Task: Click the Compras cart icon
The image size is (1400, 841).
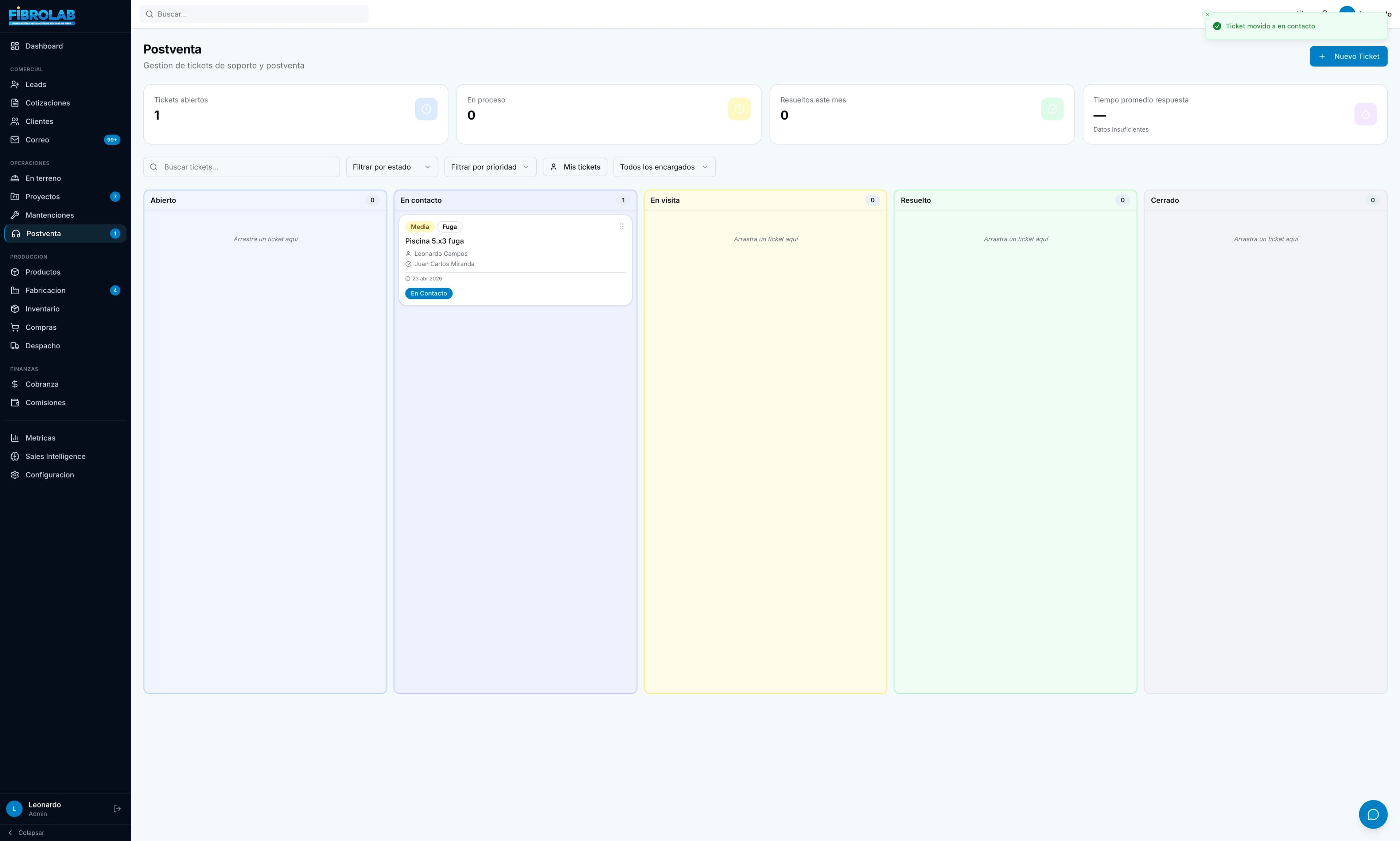Action: pyautogui.click(x=15, y=328)
